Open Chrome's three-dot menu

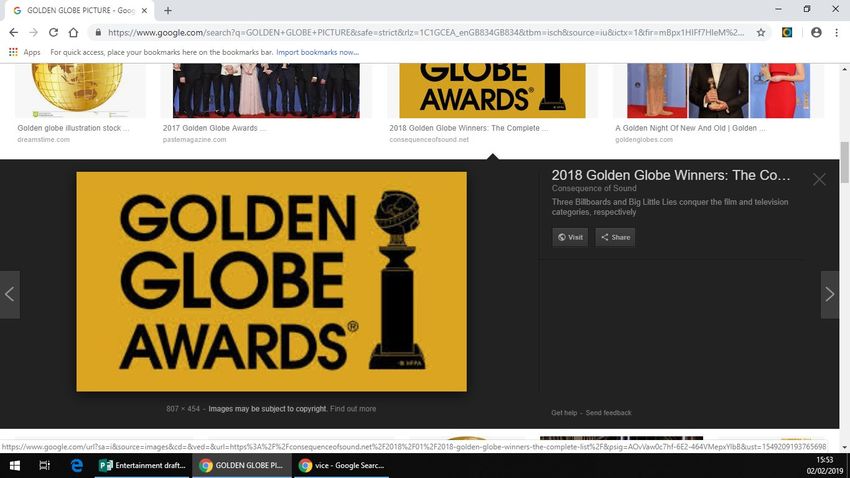point(836,33)
